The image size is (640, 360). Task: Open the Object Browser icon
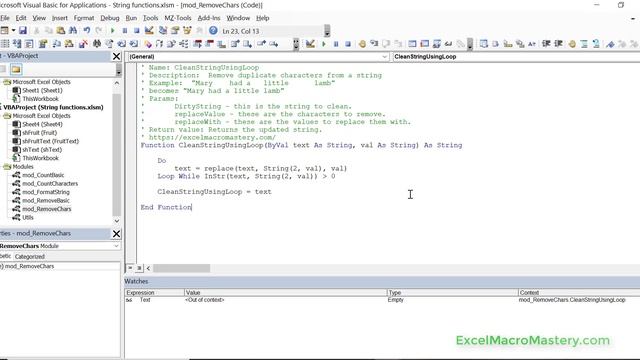[187, 31]
